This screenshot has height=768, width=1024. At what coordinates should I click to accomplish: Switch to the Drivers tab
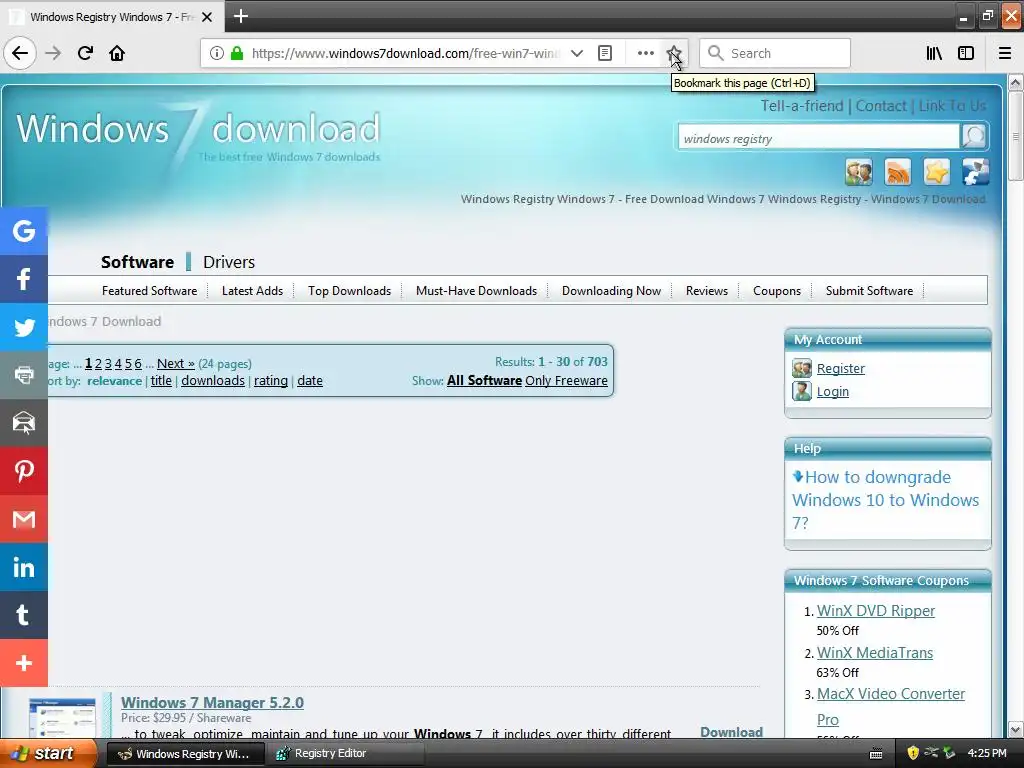click(x=229, y=262)
